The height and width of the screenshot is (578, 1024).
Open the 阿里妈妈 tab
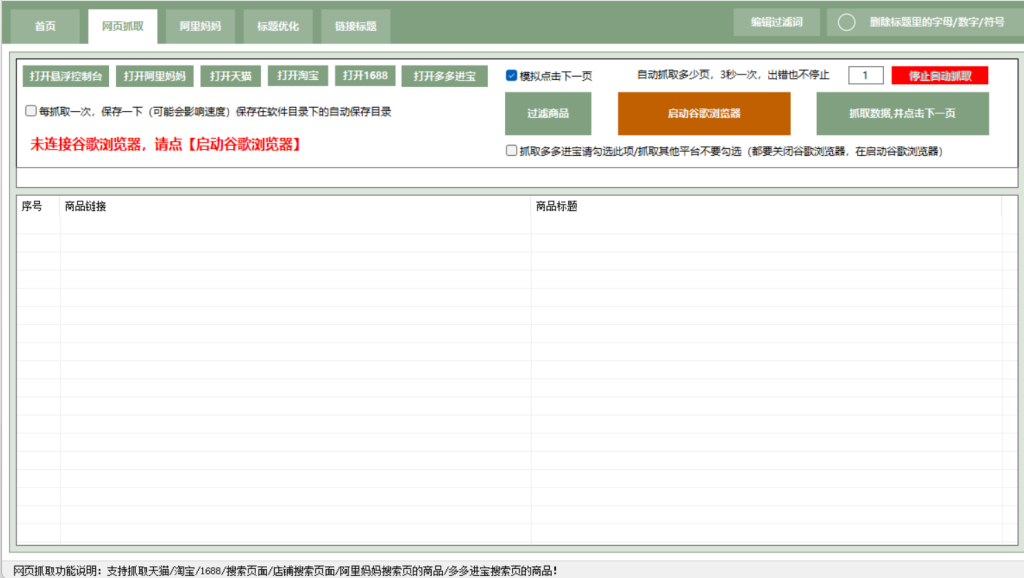pyautogui.click(x=200, y=26)
